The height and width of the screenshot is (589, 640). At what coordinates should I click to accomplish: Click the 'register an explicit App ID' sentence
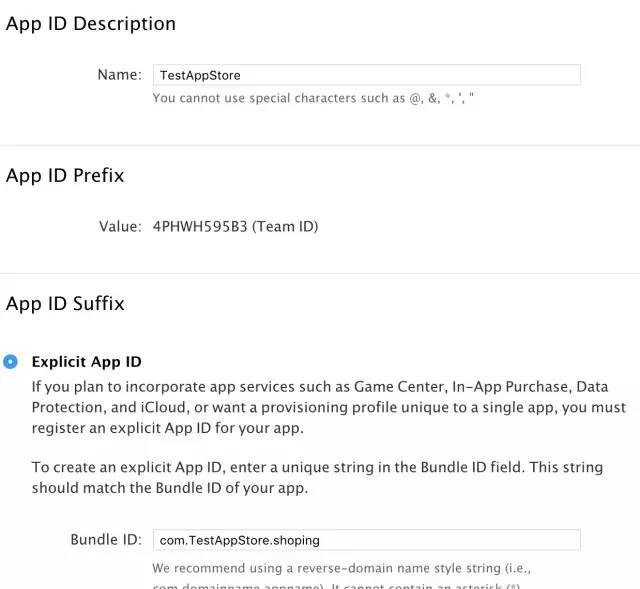pos(168,428)
